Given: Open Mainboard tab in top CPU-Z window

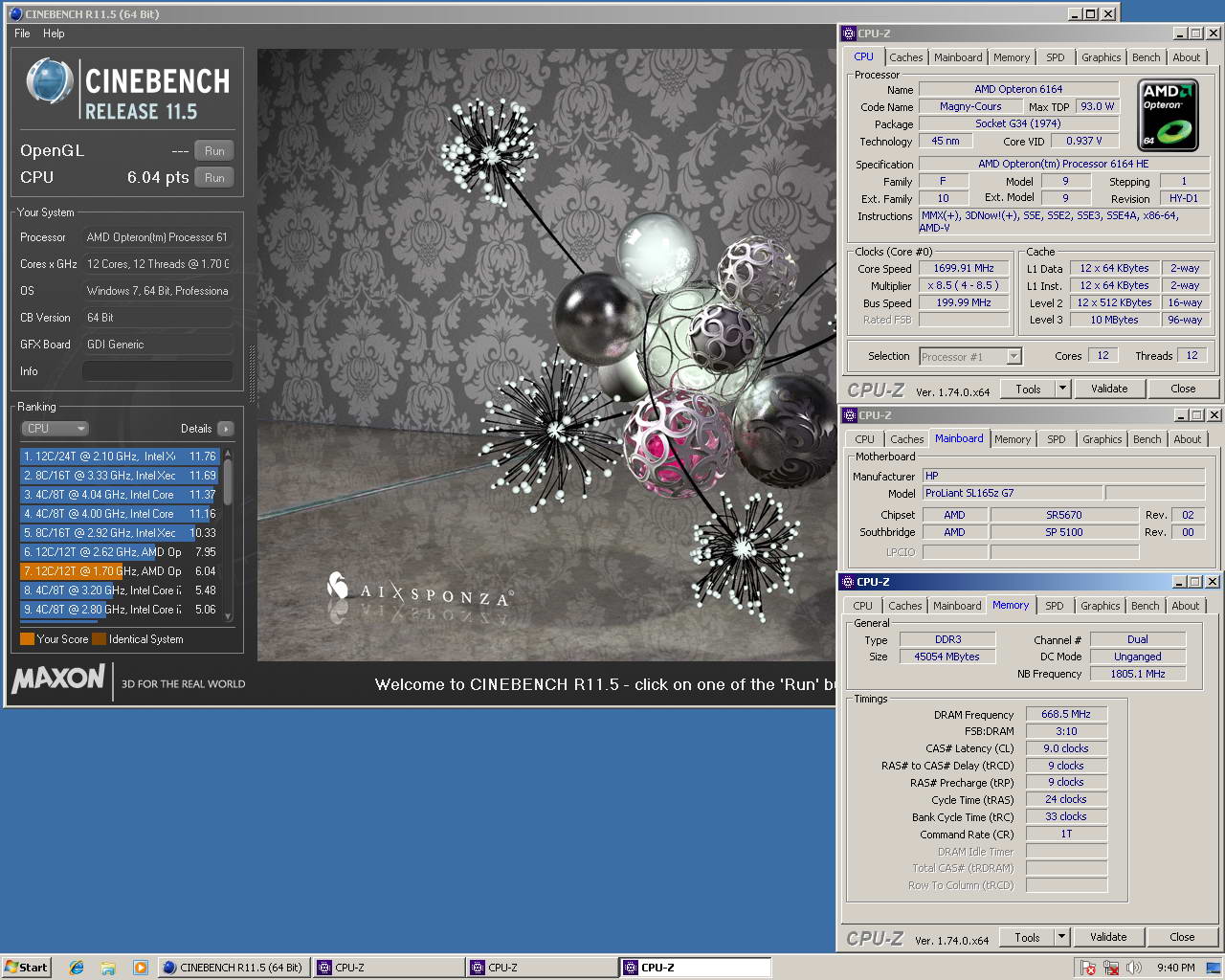Looking at the screenshot, I should click(958, 57).
